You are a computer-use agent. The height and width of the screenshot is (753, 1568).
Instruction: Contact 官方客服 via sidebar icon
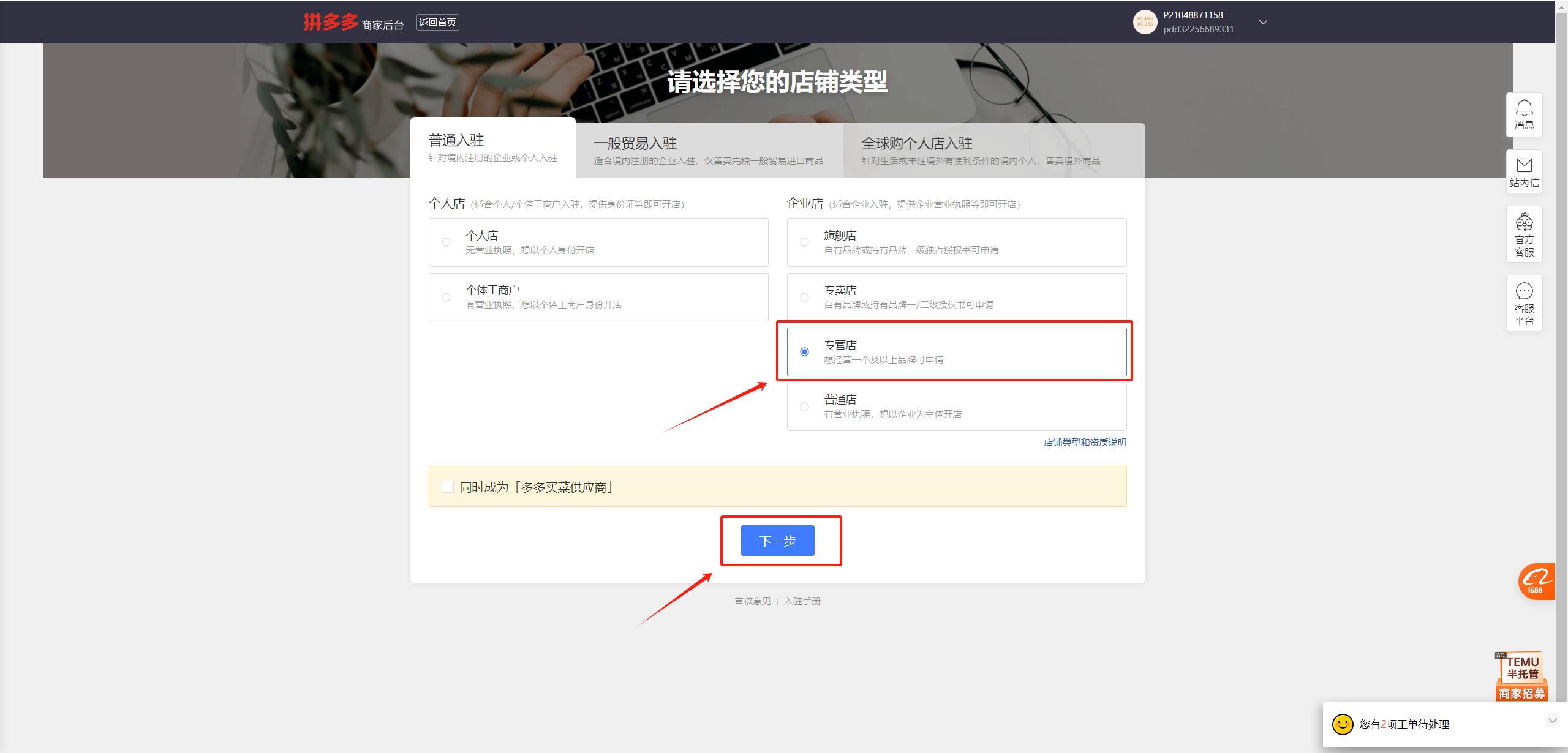1525,233
